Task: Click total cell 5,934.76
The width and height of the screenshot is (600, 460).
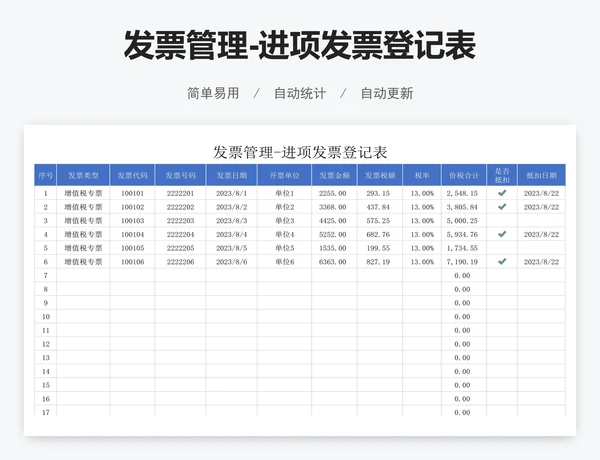Action: point(462,234)
